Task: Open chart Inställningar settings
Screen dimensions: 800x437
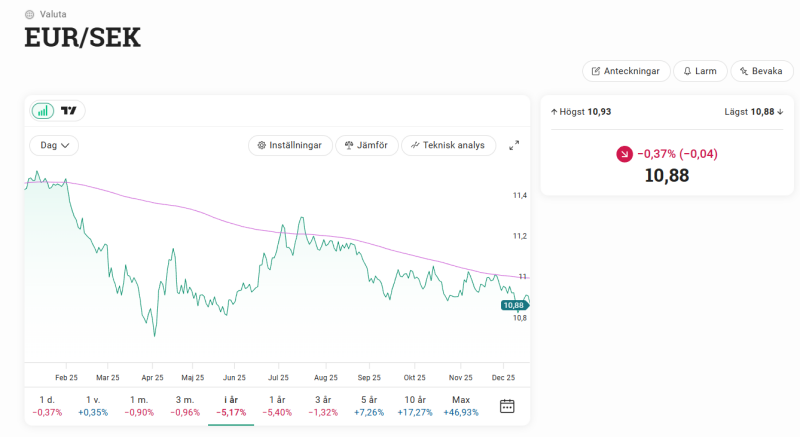Action: point(289,145)
